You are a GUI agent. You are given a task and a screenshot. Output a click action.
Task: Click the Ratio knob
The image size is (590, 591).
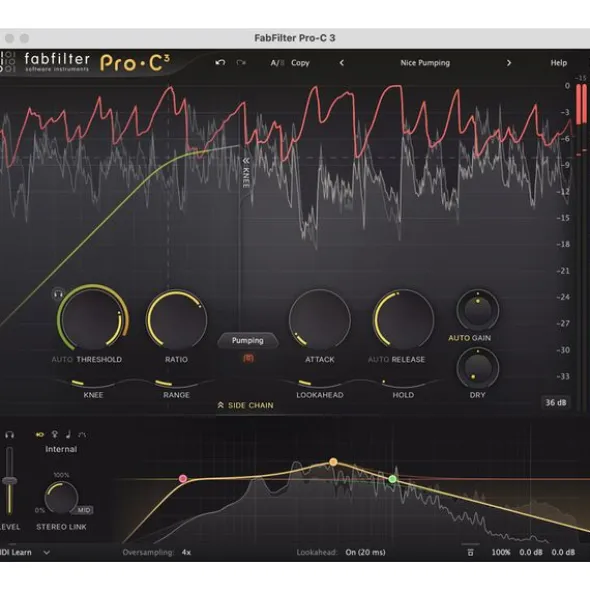click(x=176, y=320)
